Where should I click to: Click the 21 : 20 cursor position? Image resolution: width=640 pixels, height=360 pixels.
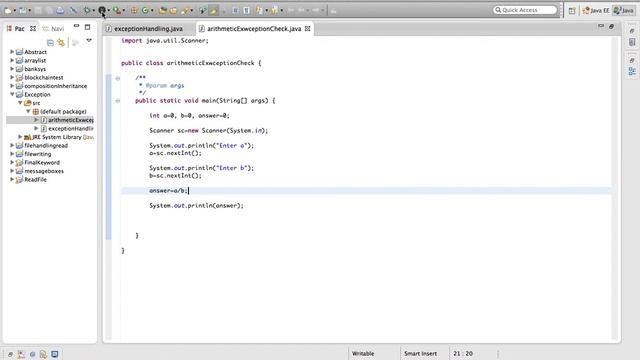(463, 353)
